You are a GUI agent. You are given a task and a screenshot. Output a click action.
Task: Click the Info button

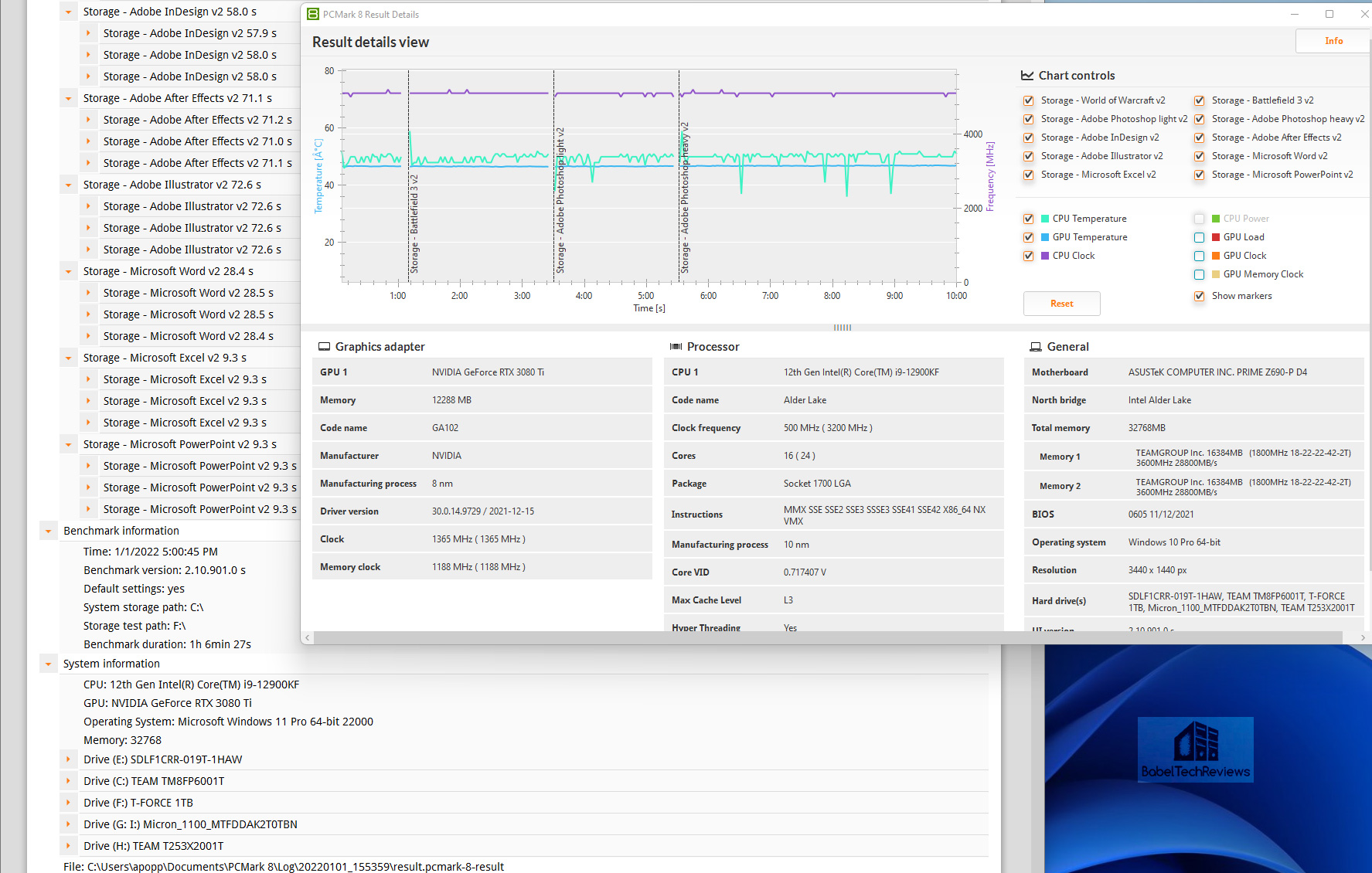[1333, 41]
